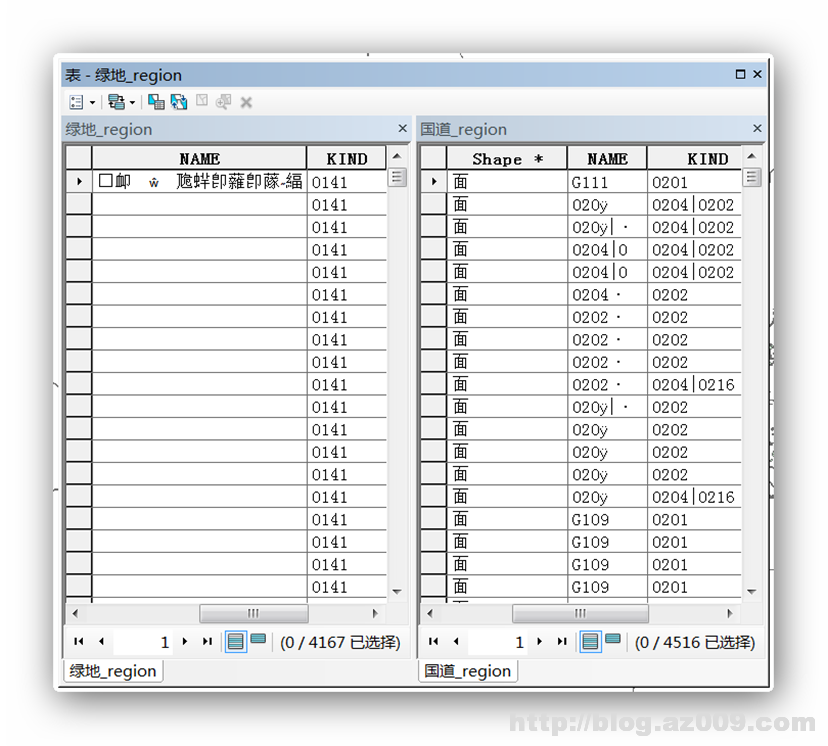Switch to the 绿地_region bottom tab
Screen dimensions: 828x746
pos(112,671)
